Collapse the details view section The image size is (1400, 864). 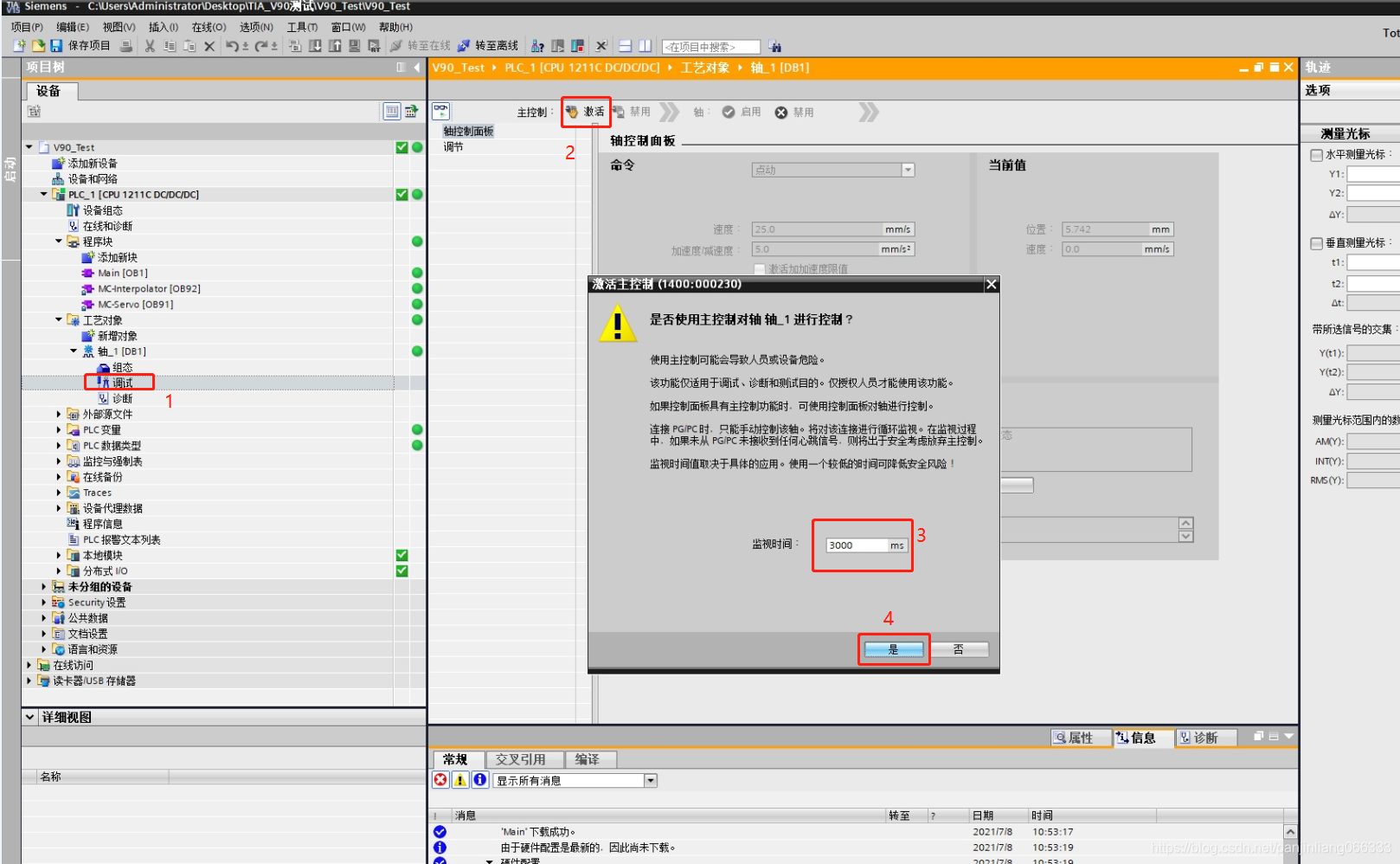pos(30,717)
